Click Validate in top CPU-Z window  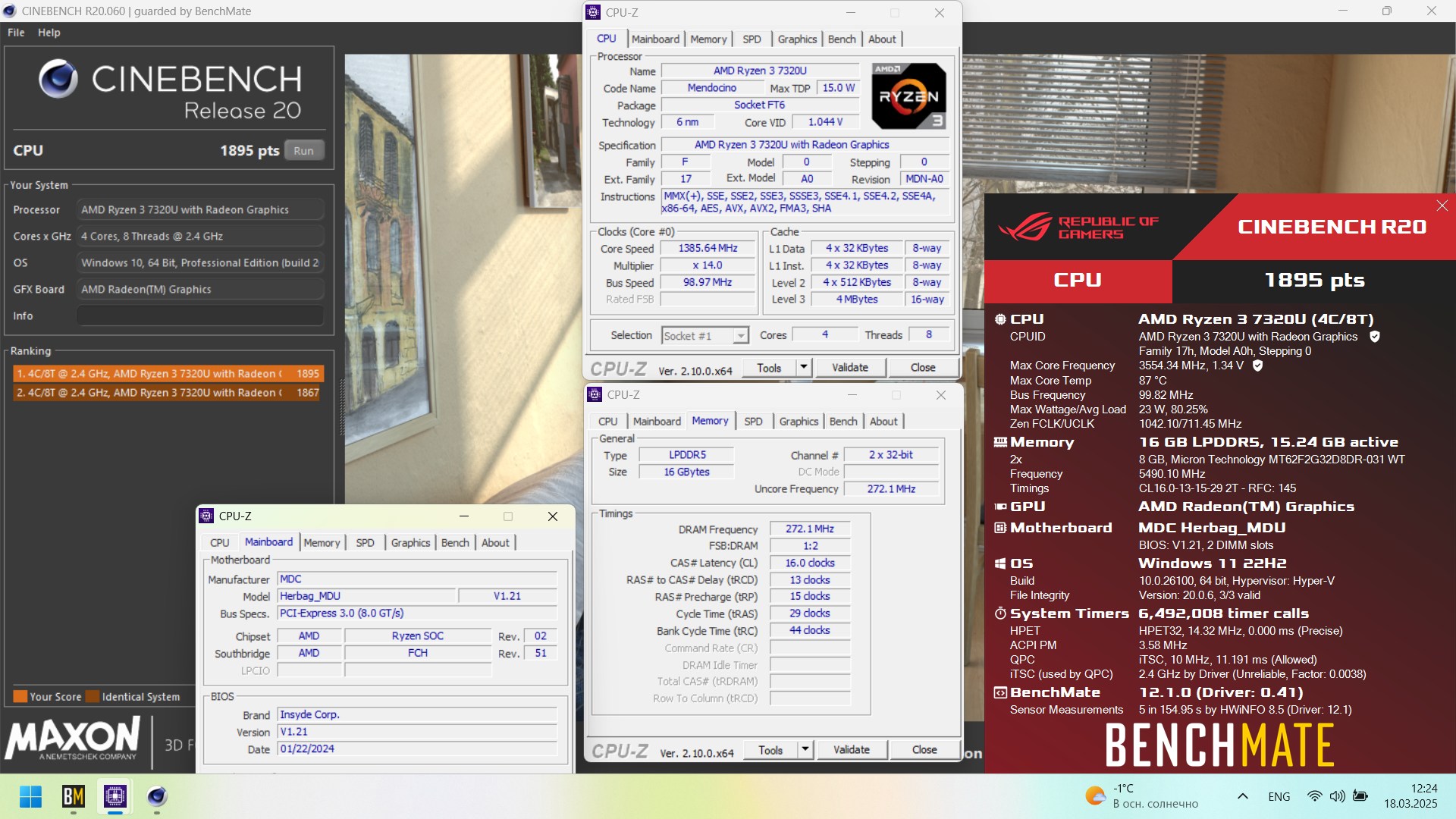pos(849,368)
